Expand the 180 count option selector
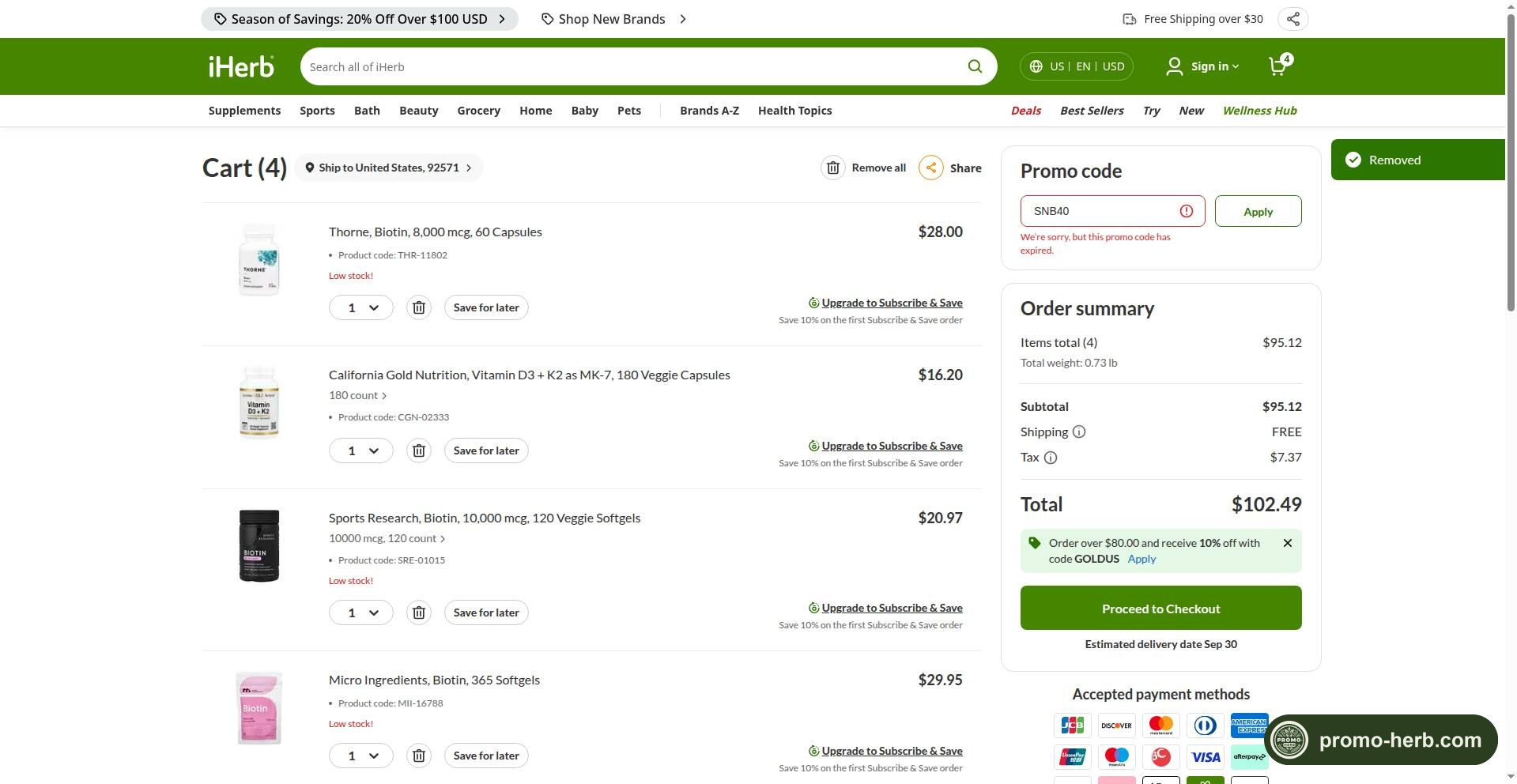 tap(358, 395)
